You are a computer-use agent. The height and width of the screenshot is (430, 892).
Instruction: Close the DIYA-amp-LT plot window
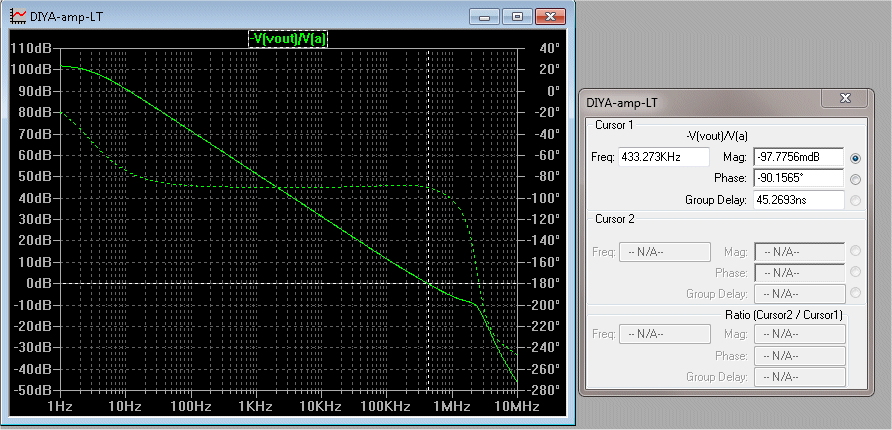[550, 16]
